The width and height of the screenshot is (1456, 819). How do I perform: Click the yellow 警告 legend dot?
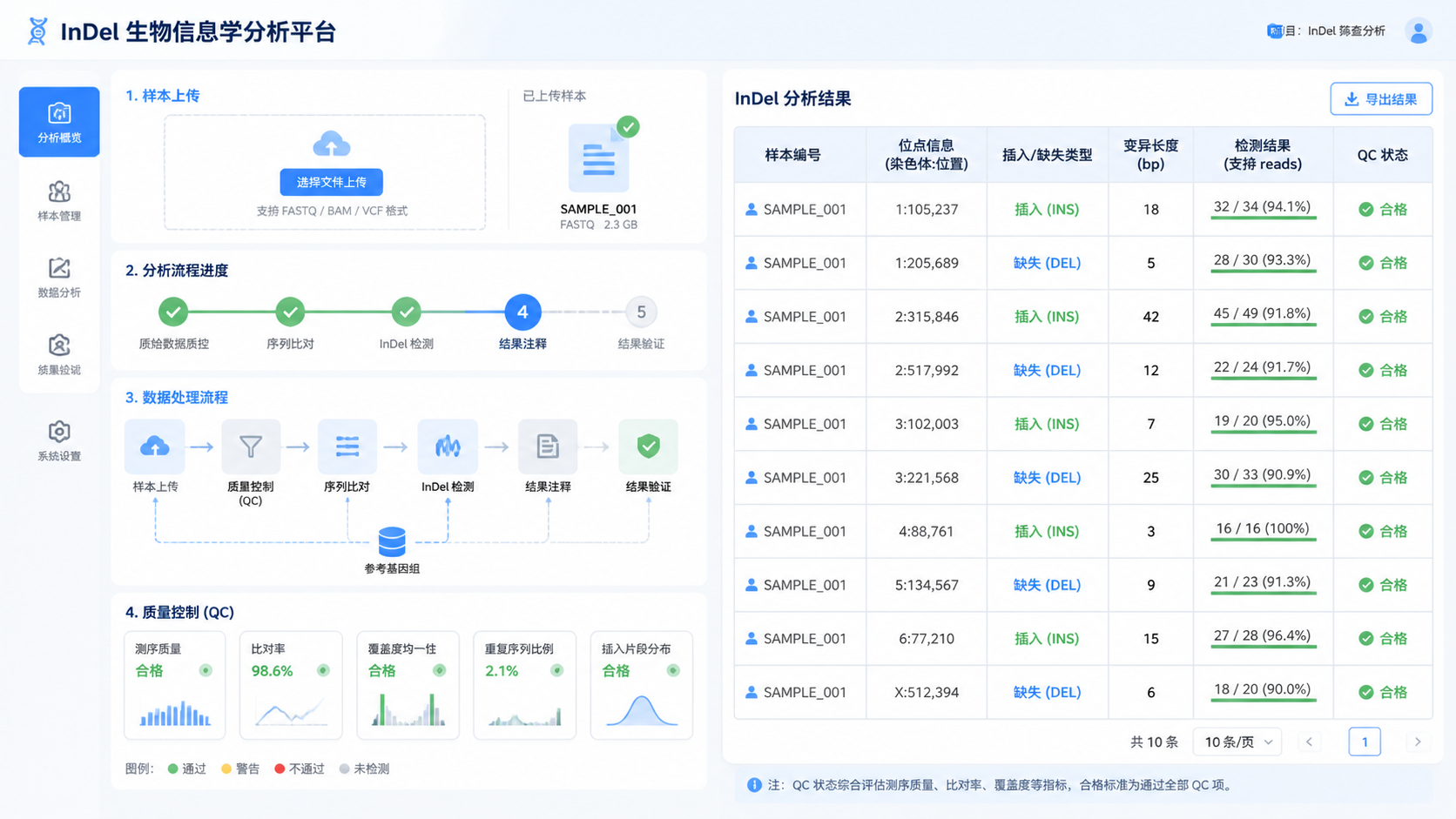(226, 769)
